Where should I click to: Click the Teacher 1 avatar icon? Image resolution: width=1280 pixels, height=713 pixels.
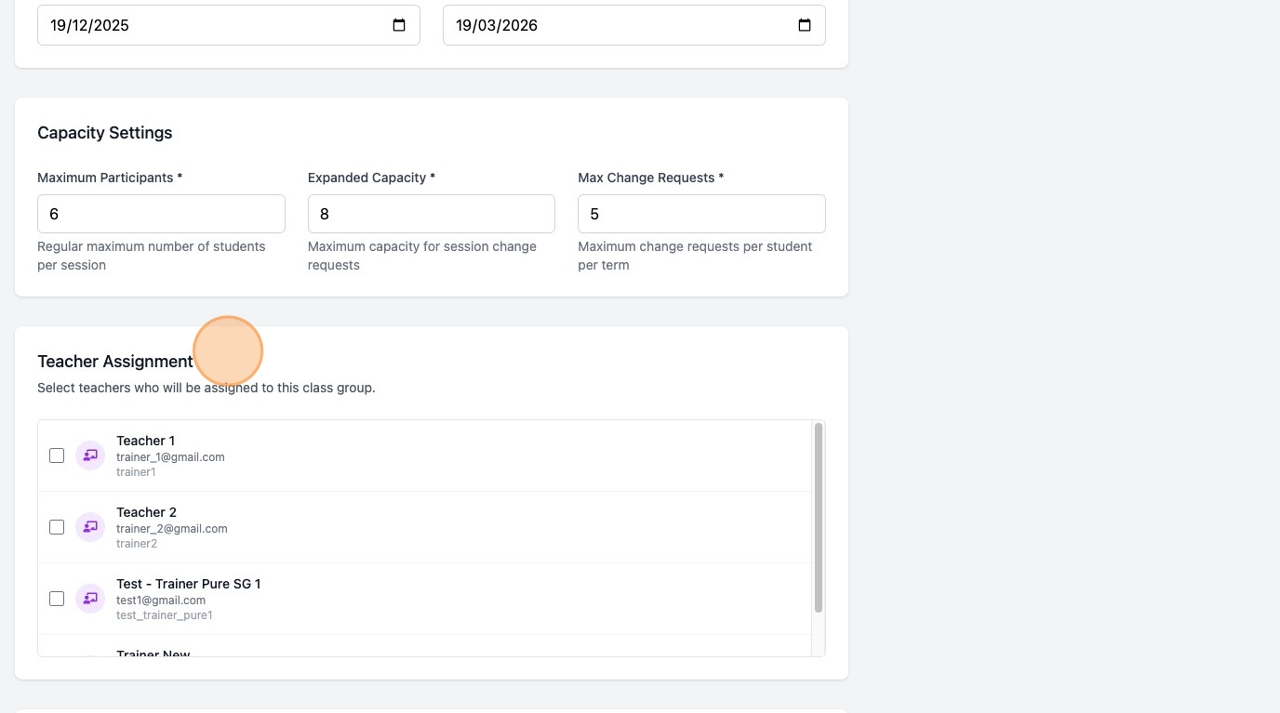[90, 455]
